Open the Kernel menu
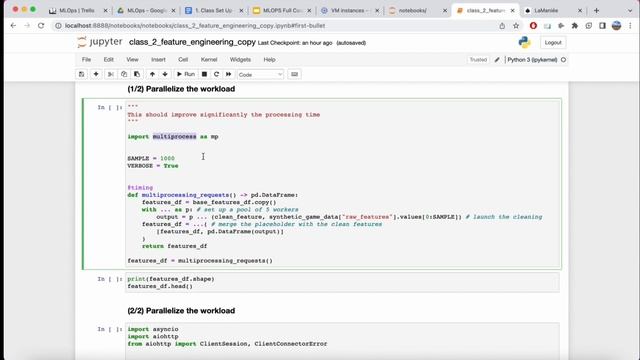Screen dimensions: 640x360 click(209, 60)
